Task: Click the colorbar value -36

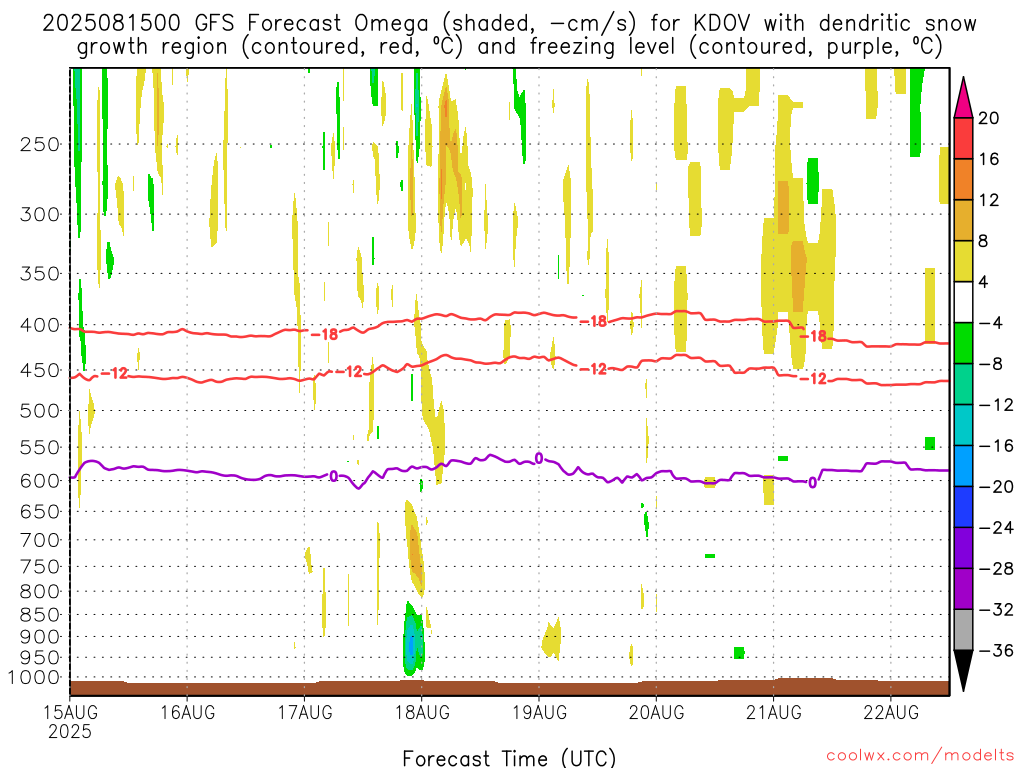Action: 997,650
